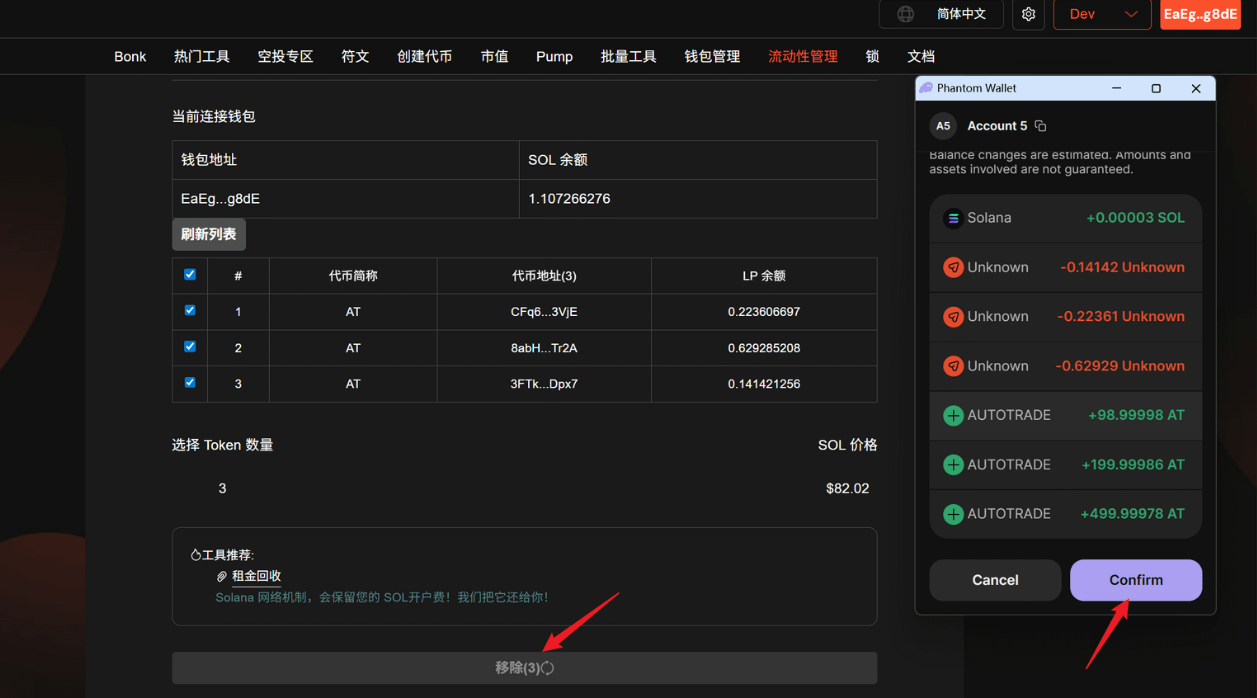Viewport: 1257px width, 698px height.
Task: Click the Solana token icon in wallet
Action: [953, 218]
